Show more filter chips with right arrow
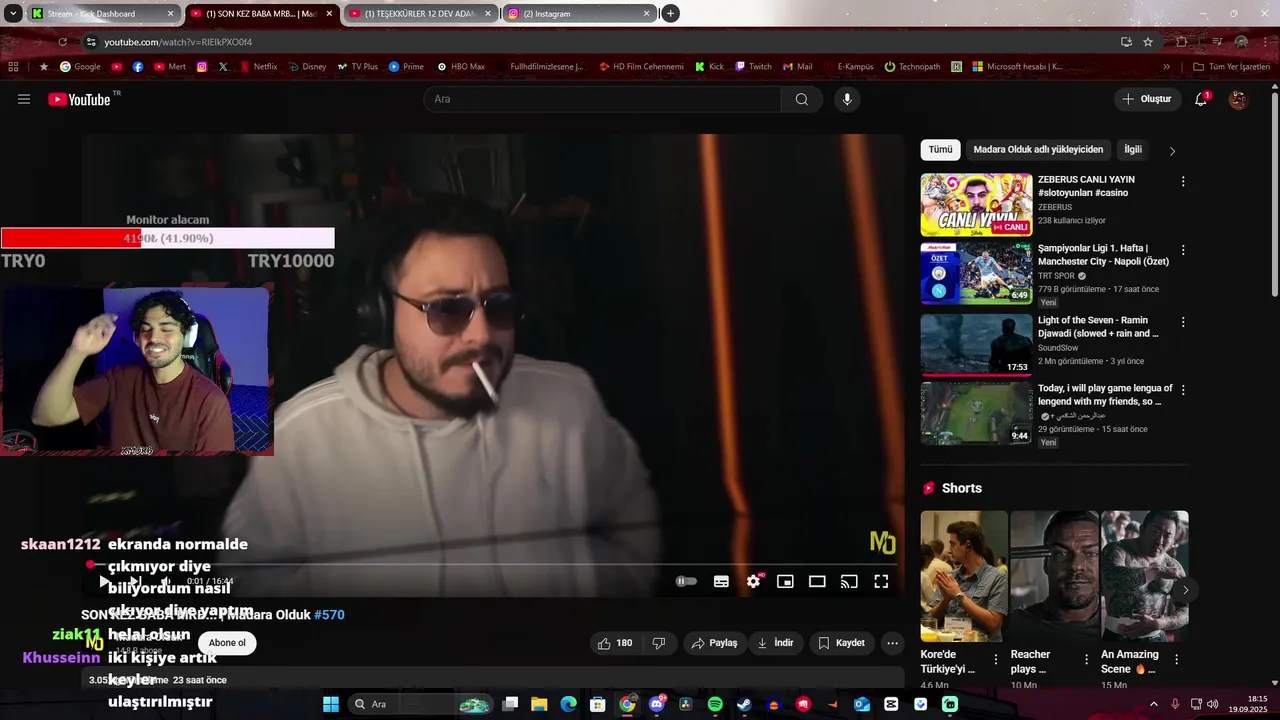The height and width of the screenshot is (720, 1280). [1172, 151]
